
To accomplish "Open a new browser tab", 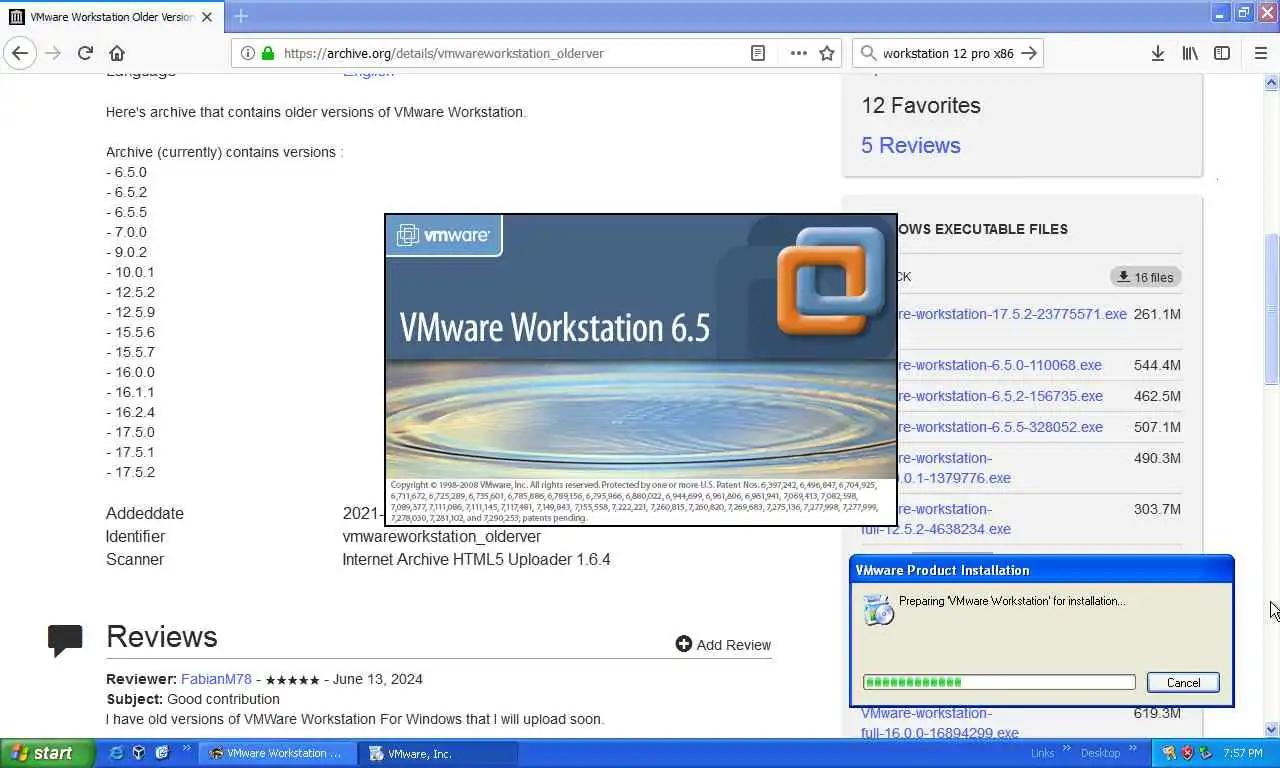I will [241, 16].
